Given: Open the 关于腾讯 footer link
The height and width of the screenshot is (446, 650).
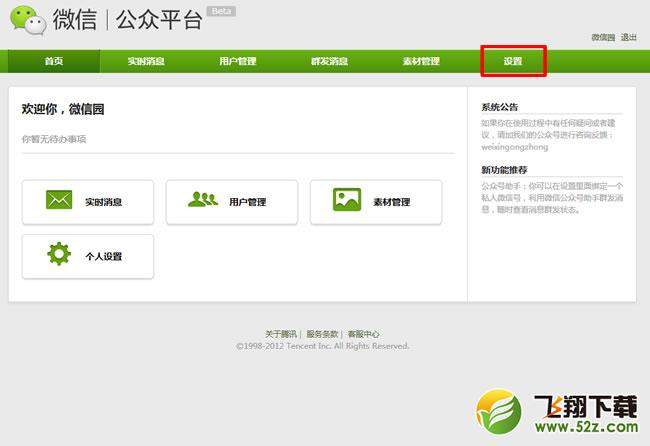Looking at the screenshot, I should tap(281, 334).
